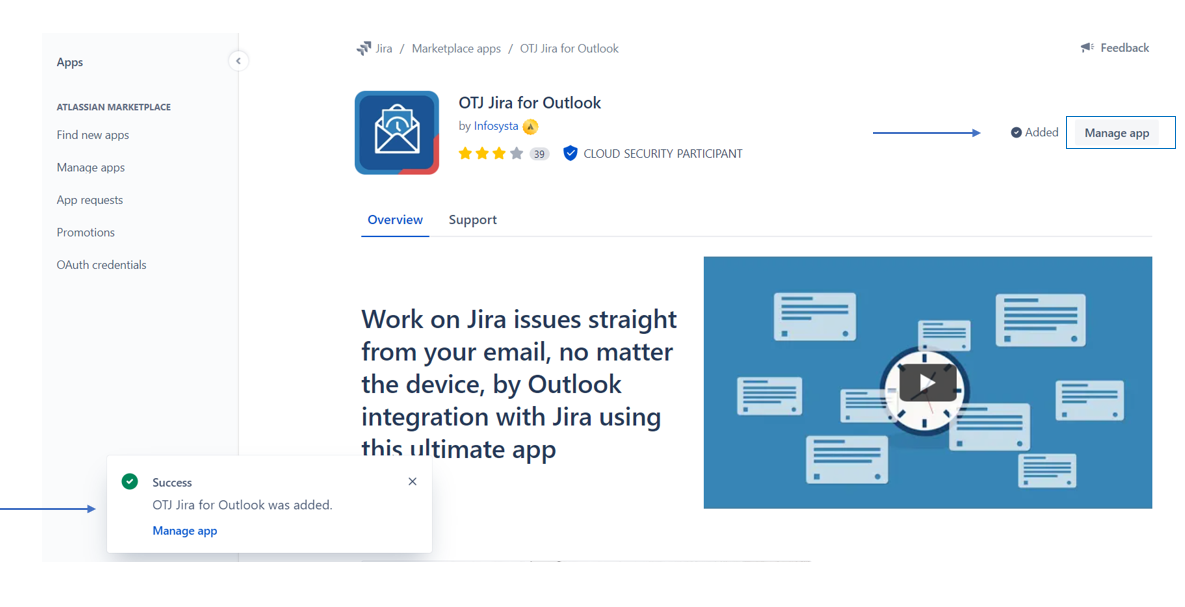Collapse the Apps sidebar with chevron button

click(x=238, y=61)
